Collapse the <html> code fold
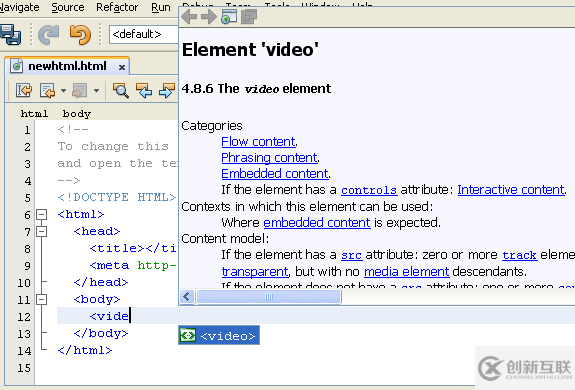 pyautogui.click(x=42, y=214)
